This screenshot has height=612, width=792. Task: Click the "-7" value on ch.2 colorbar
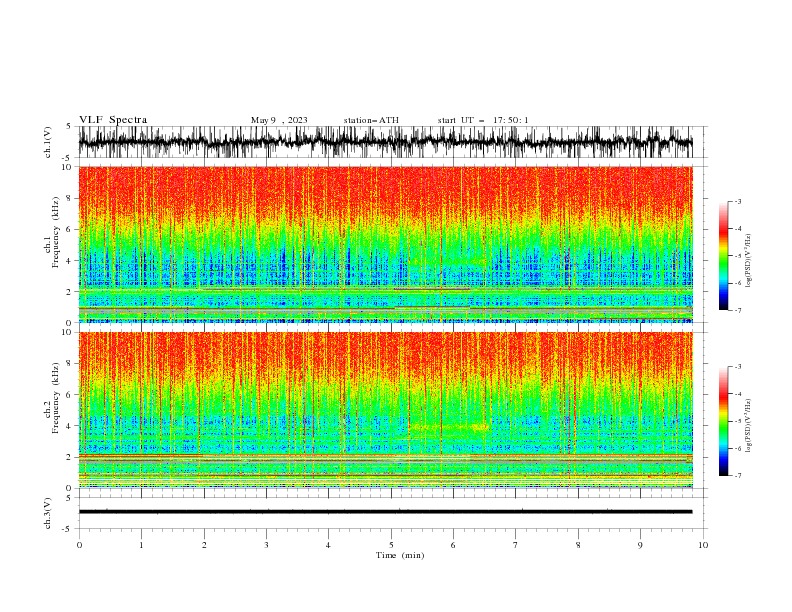737,476
